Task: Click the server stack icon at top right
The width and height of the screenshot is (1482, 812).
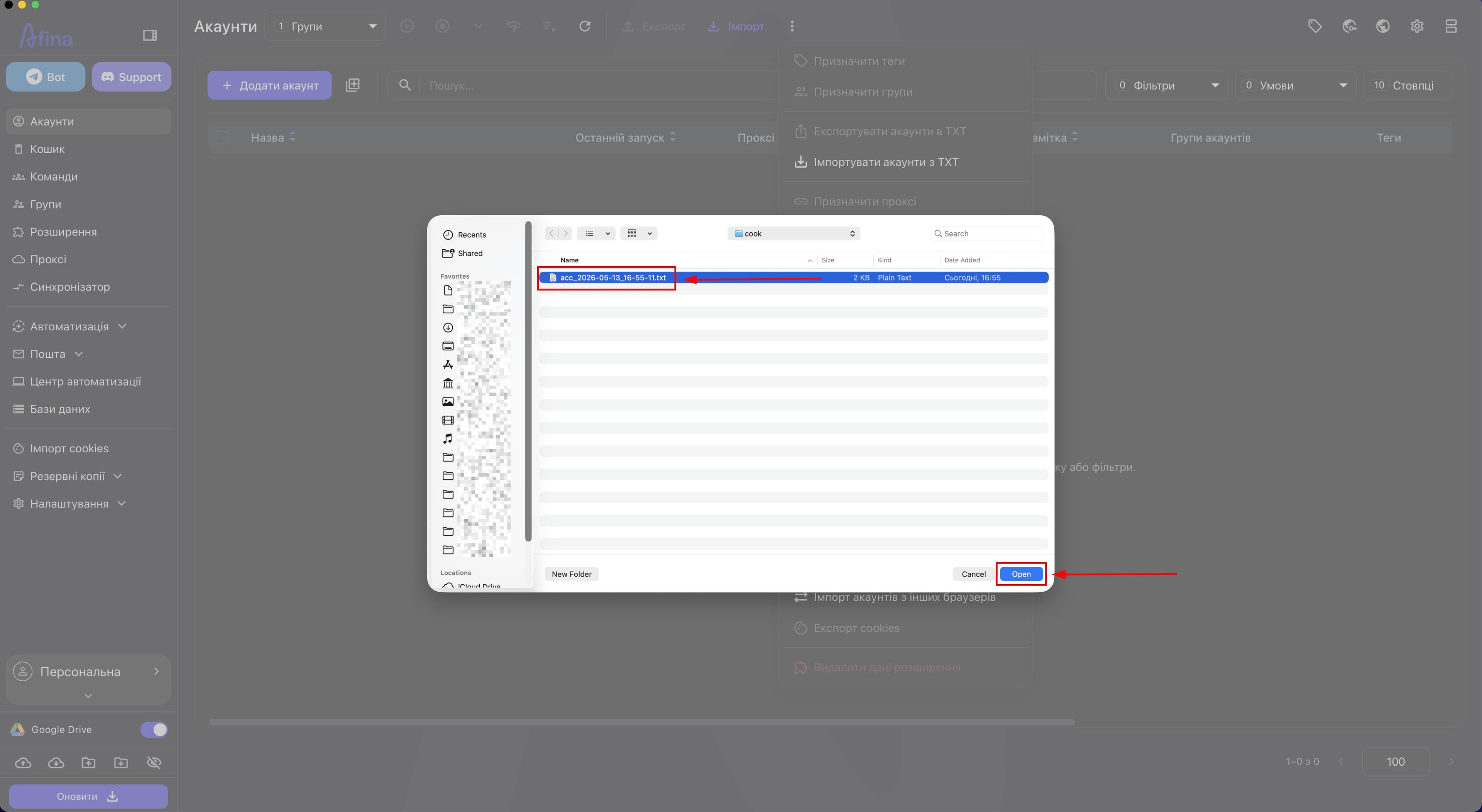Action: click(1451, 27)
